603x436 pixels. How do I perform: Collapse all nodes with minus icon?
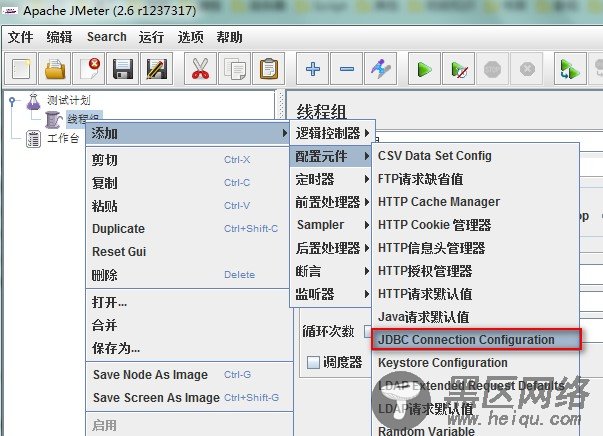pos(346,69)
